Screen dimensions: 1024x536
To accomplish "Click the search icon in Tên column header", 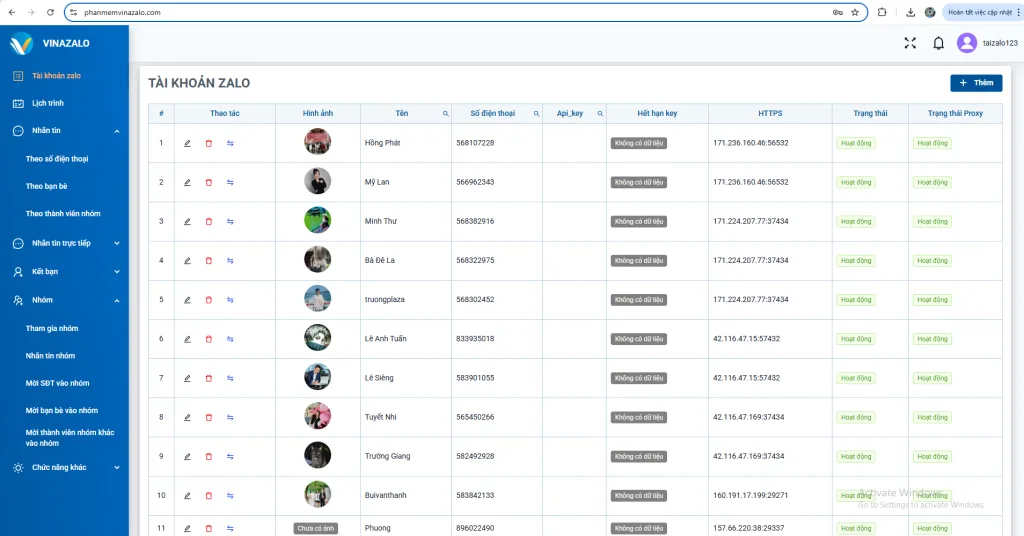I will click(x=446, y=114).
